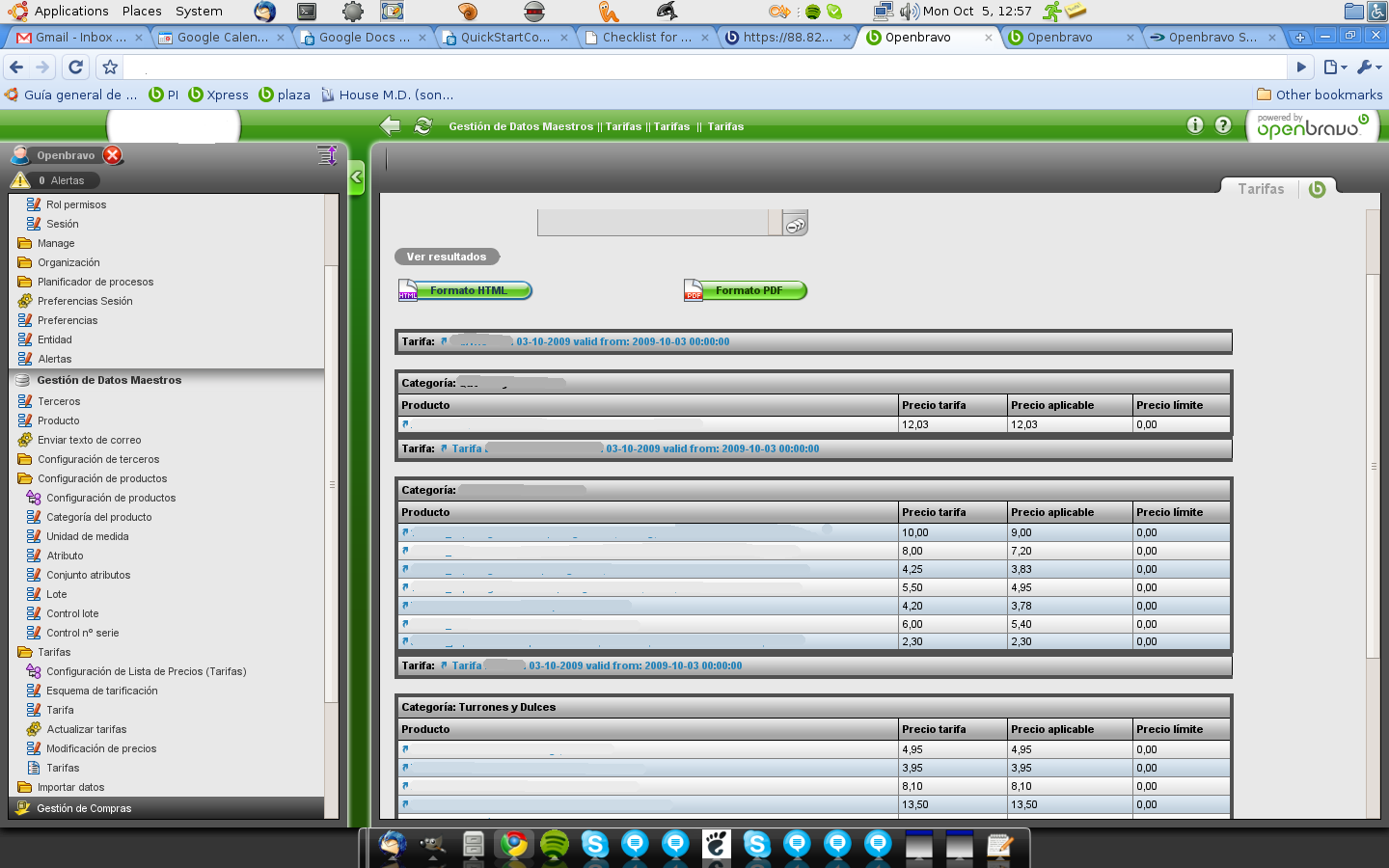Open the Applications menu
Screen dimensions: 1389x868
70,12
